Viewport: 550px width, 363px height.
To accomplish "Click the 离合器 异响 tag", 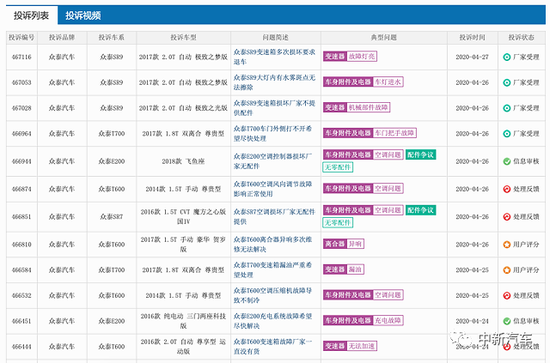I will [x=343, y=244].
